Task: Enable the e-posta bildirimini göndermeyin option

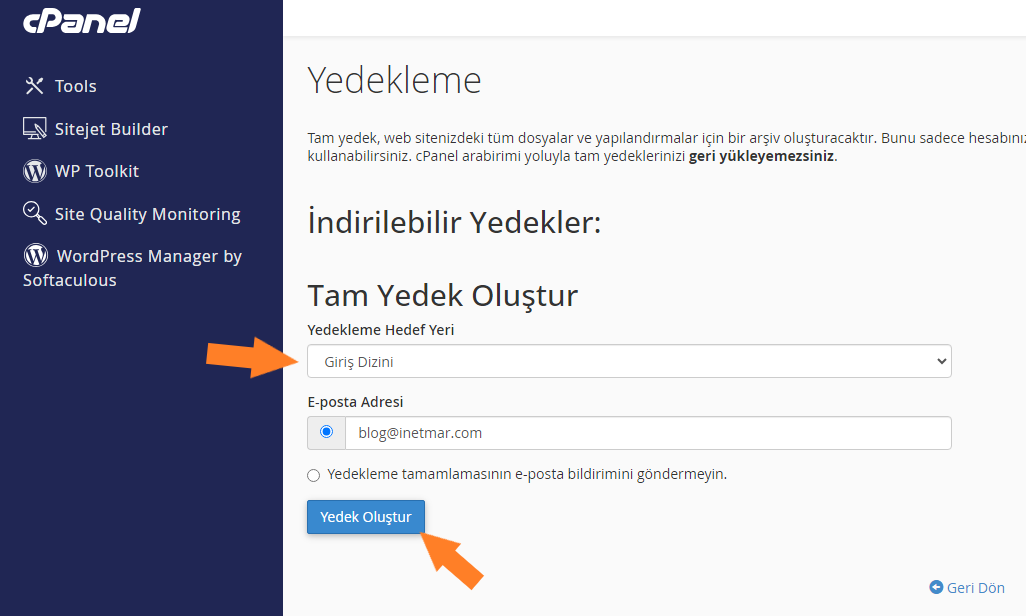Action: tap(313, 474)
